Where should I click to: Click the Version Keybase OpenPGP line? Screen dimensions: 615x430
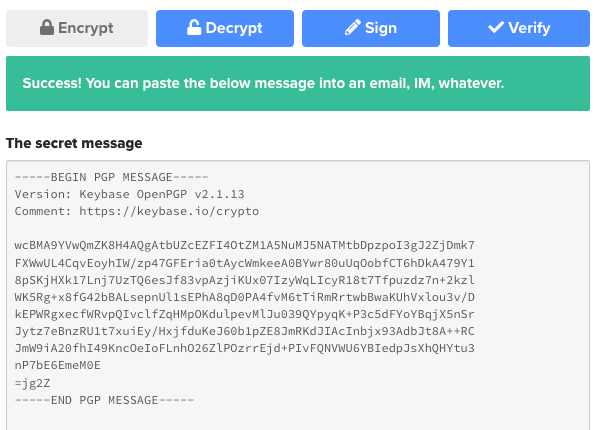[129, 194]
